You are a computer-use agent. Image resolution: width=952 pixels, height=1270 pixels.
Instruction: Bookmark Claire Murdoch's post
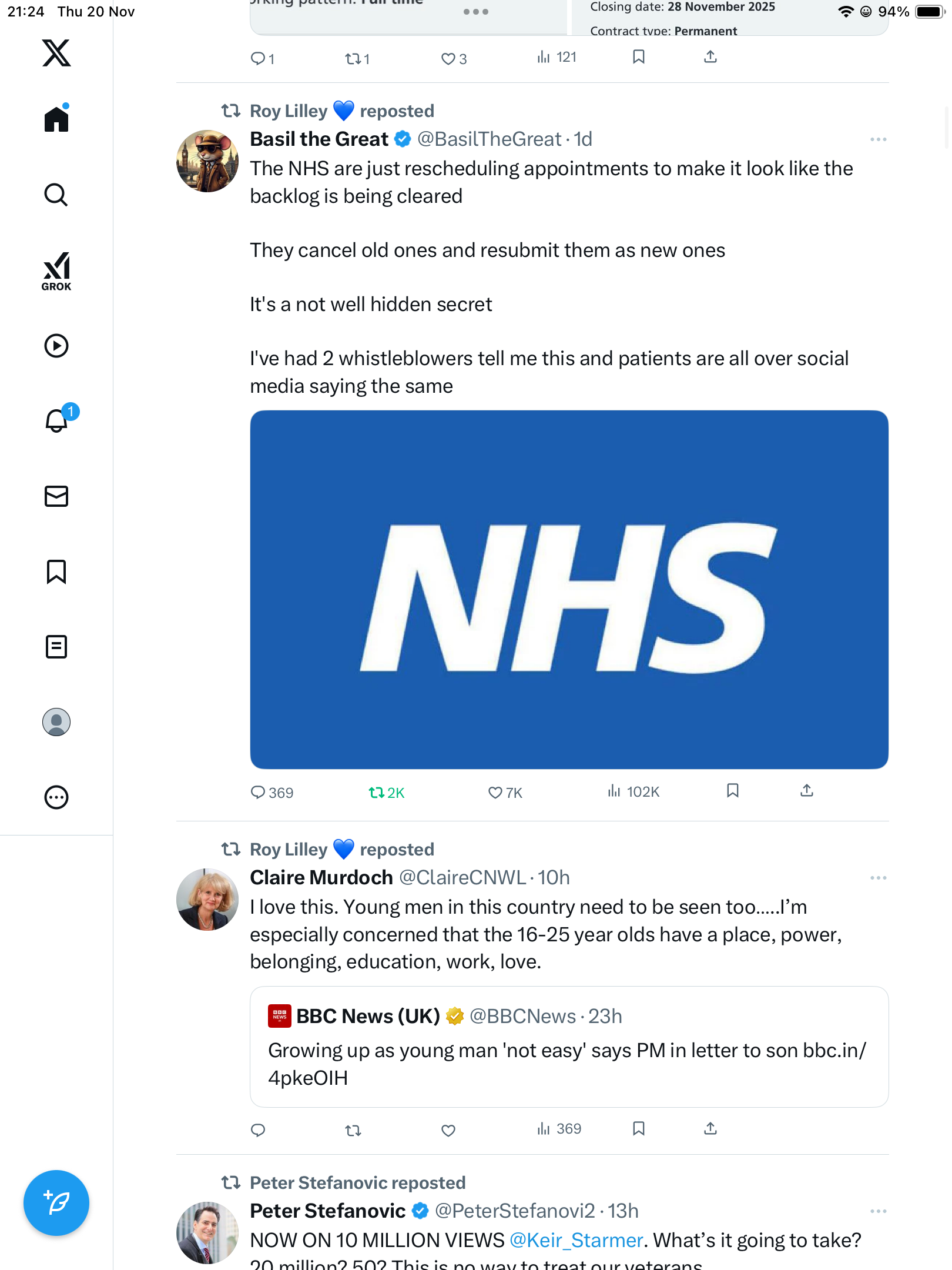point(639,1128)
